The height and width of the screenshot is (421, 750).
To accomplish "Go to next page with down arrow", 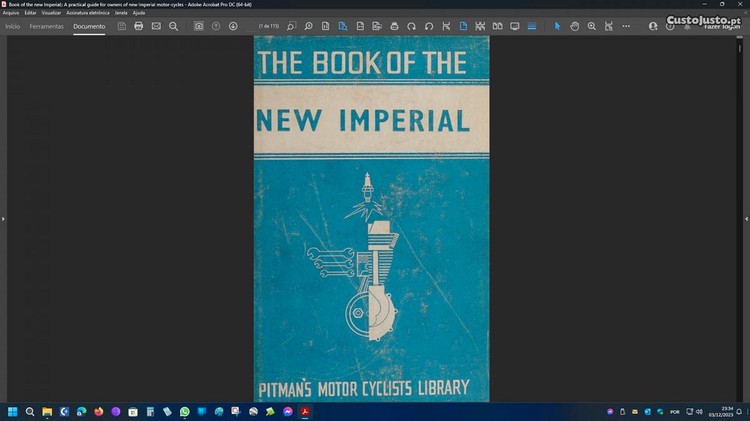I will click(x=233, y=26).
